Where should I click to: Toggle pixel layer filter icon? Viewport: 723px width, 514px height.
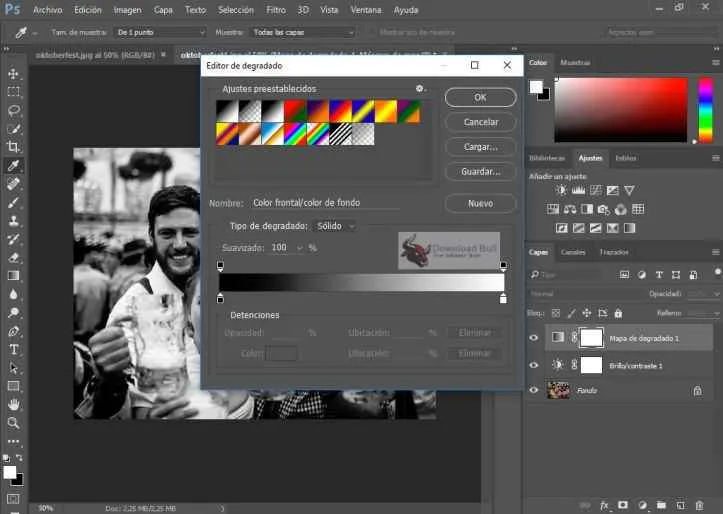[624, 275]
